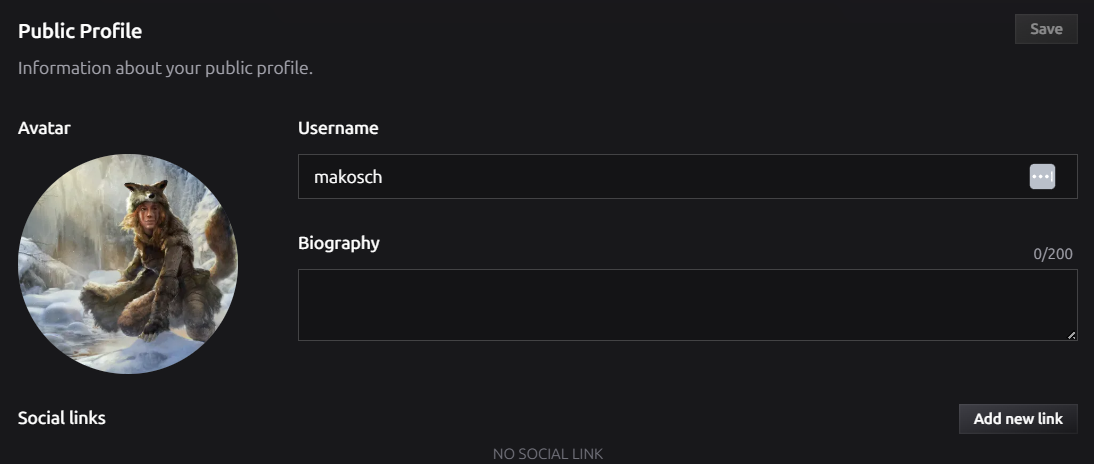Screen dimensions: 1094x464
Task: Click Add new link button
Action: pos(1018,419)
